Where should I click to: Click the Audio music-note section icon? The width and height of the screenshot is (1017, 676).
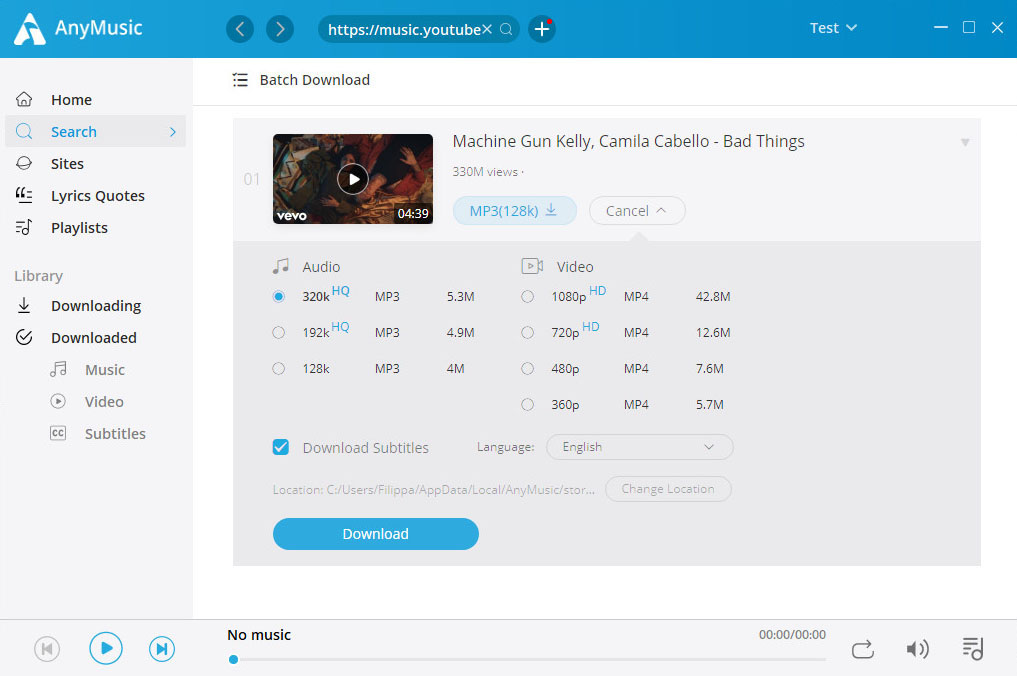(281, 266)
